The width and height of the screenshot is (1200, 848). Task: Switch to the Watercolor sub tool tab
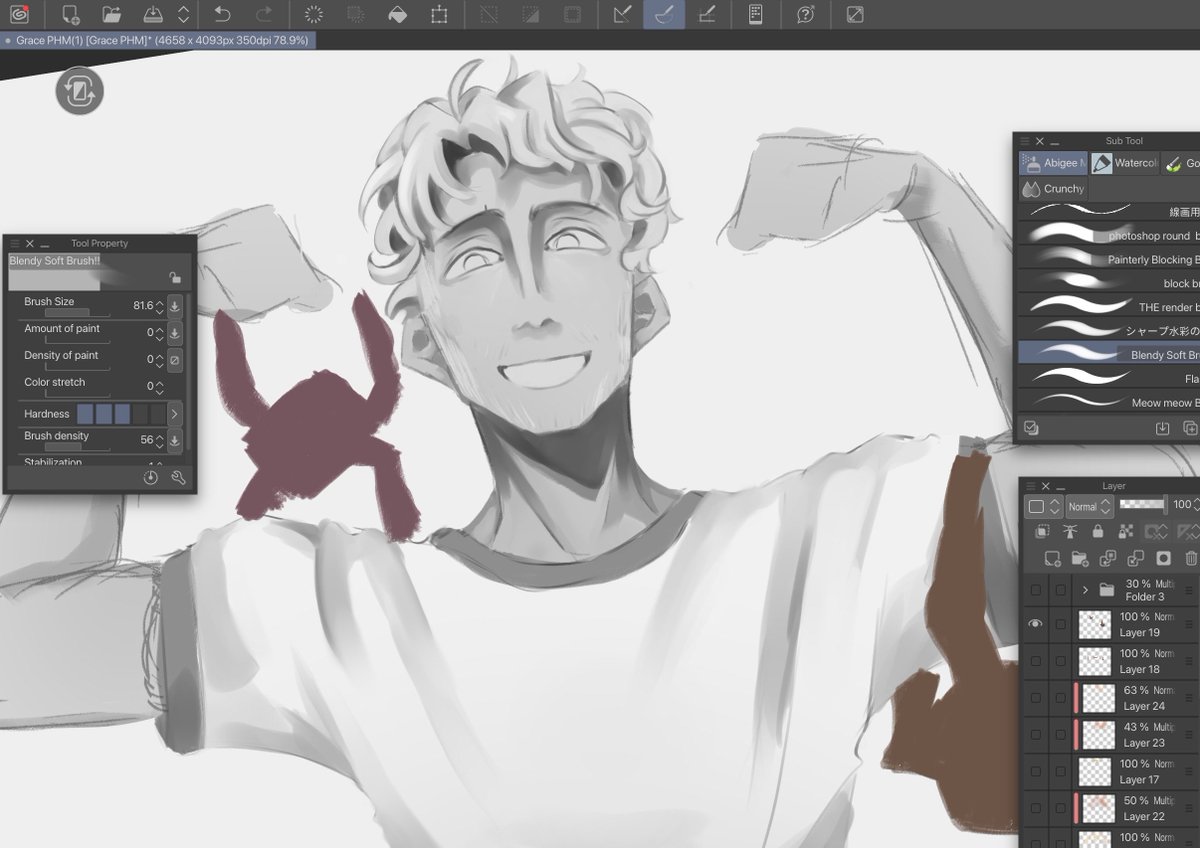tap(1124, 163)
